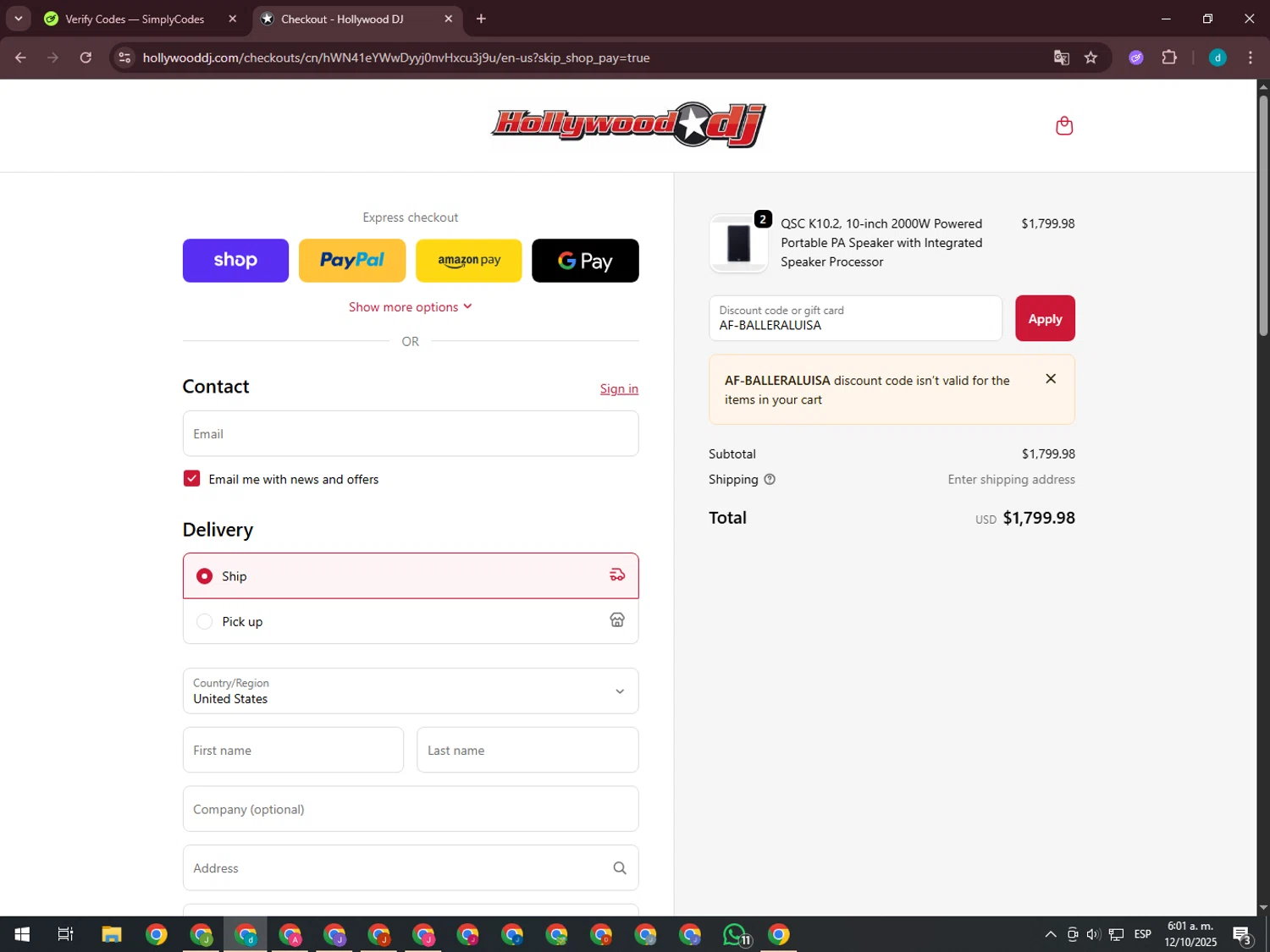
Task: Bookmark this page with the star icon
Action: [1091, 58]
